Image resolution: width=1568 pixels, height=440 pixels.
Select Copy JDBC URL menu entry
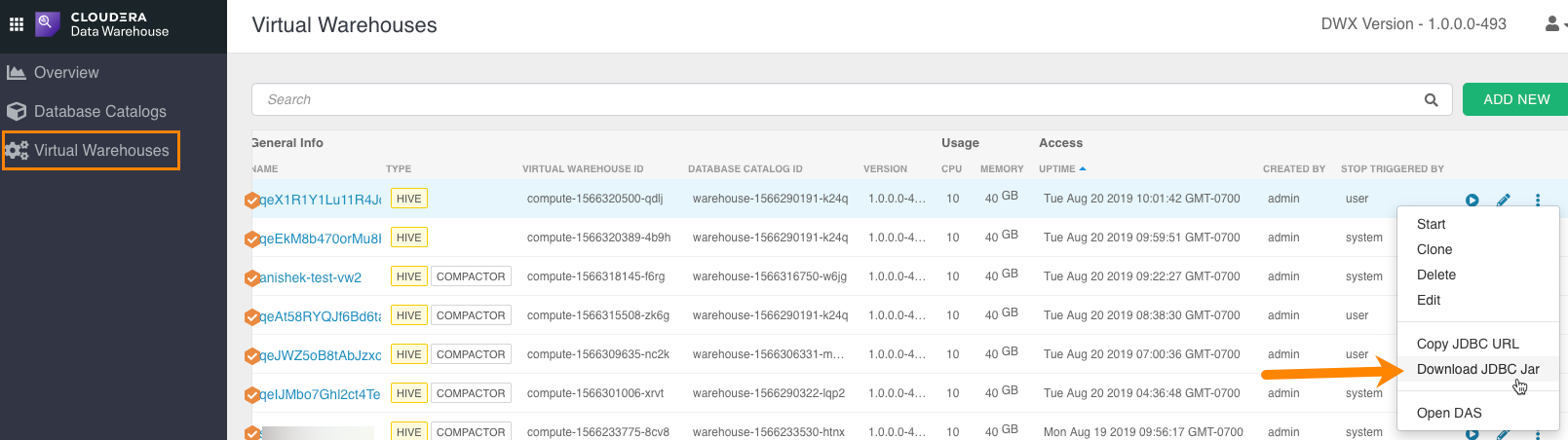tap(1467, 344)
